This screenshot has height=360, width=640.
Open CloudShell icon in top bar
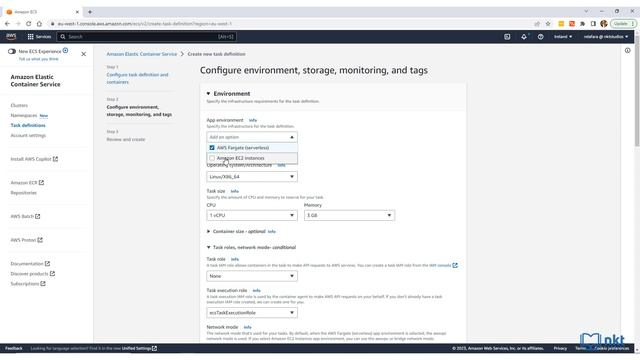coord(507,37)
